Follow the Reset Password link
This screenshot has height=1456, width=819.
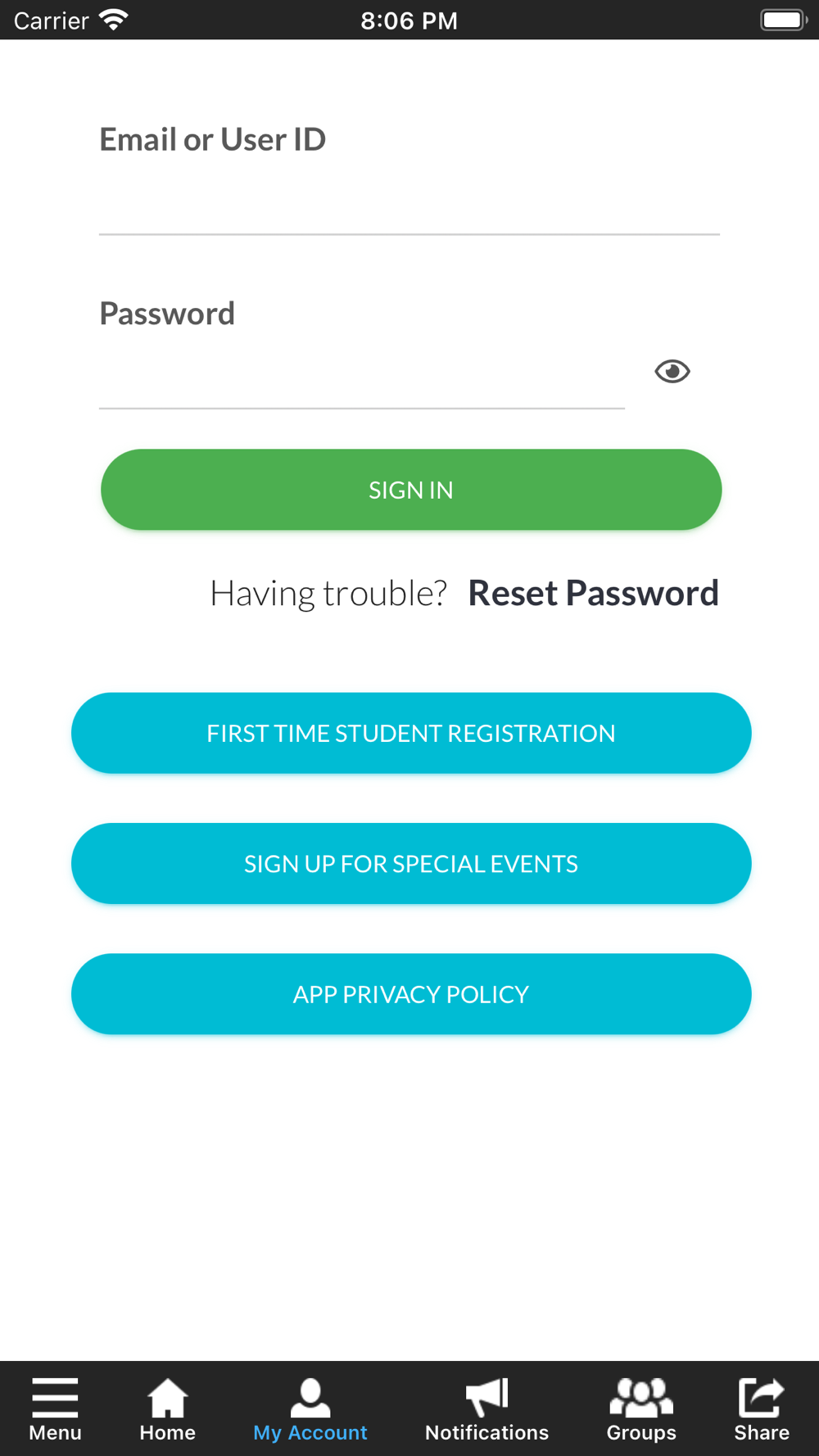(593, 593)
